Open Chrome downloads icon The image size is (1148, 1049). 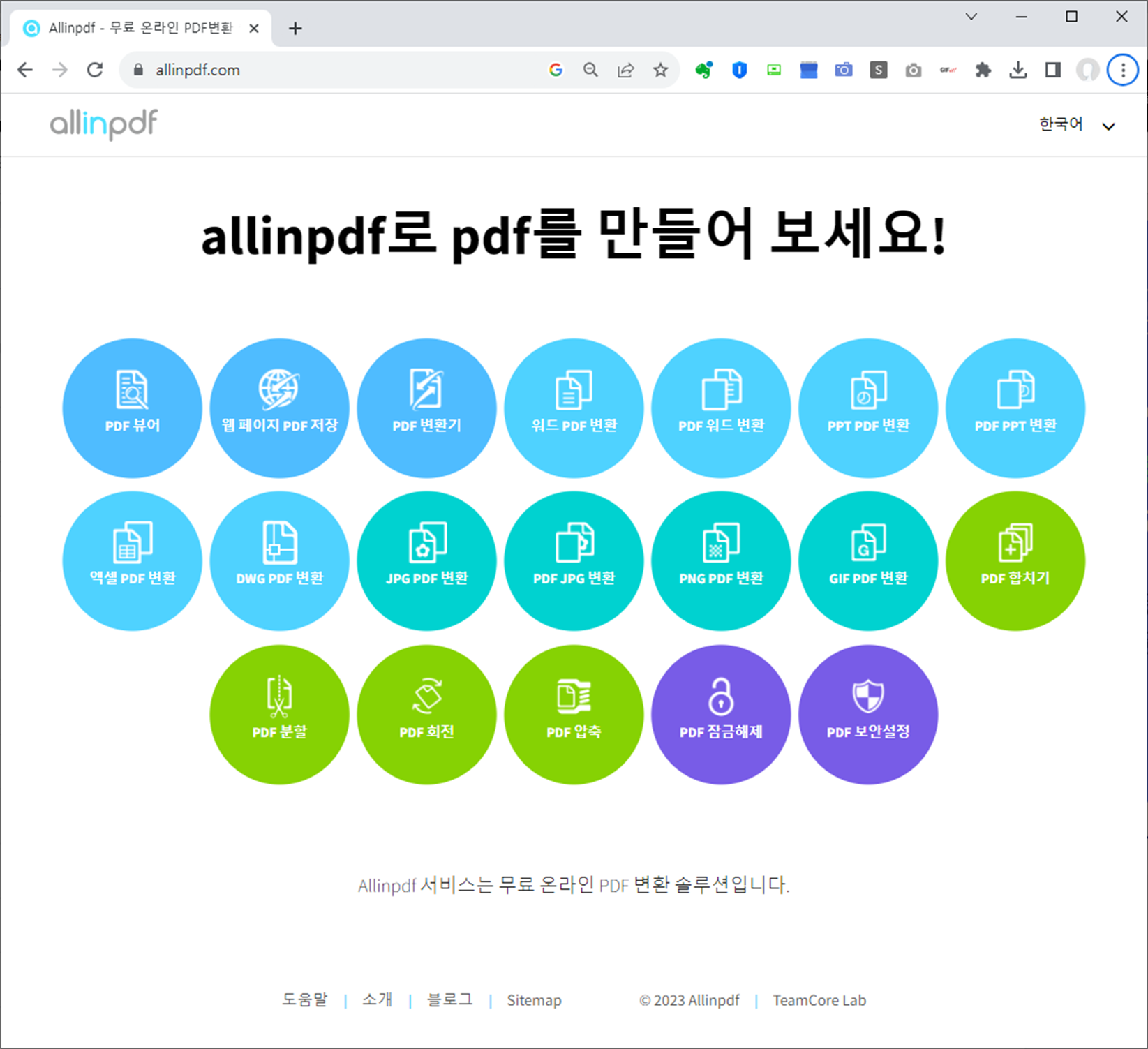[1018, 70]
